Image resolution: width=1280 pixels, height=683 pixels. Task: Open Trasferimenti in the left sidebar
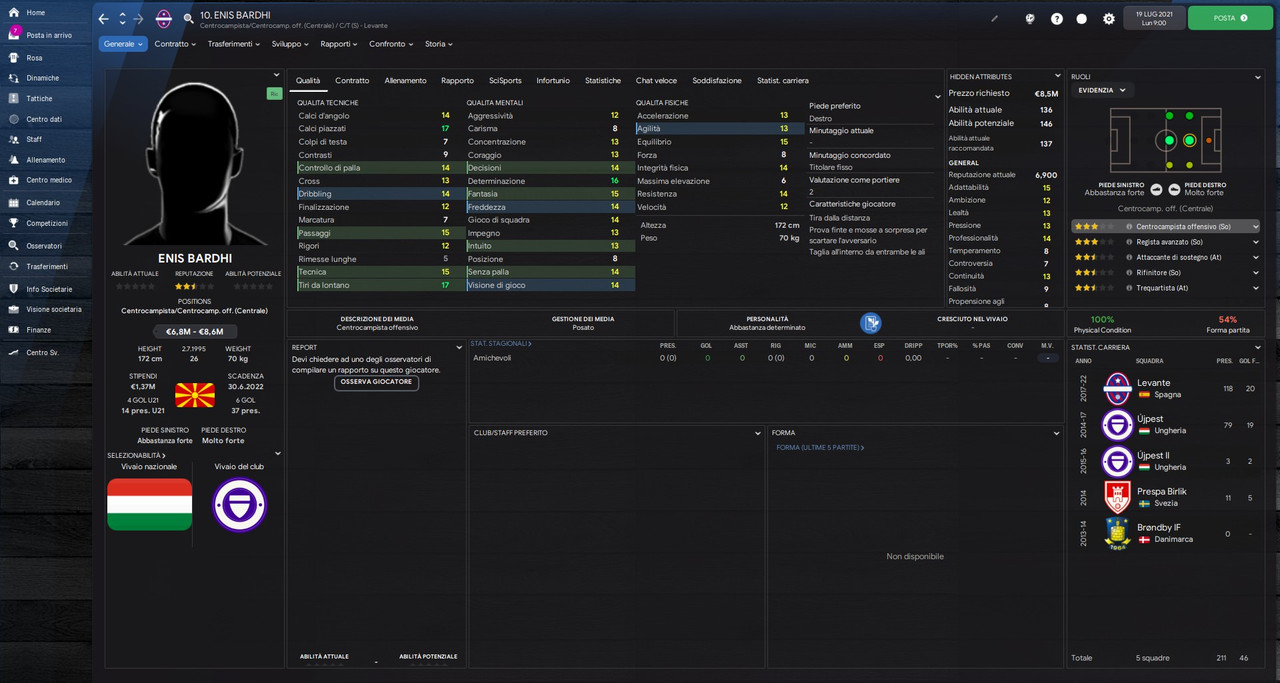pyautogui.click(x=47, y=266)
